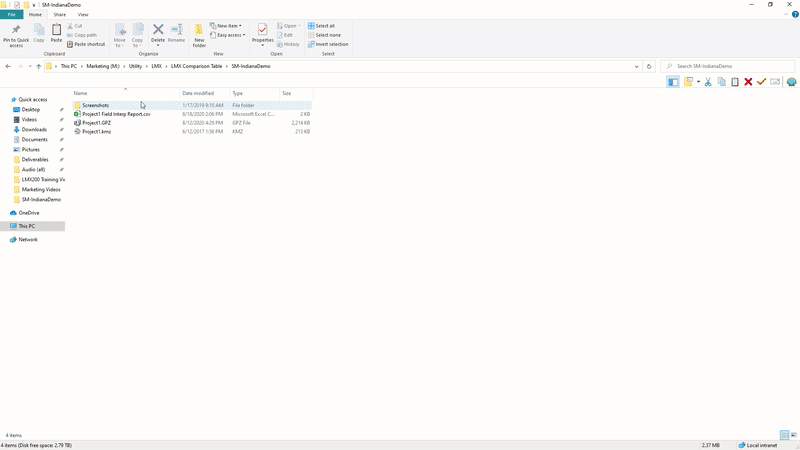The height and width of the screenshot is (450, 800).
Task: Select Cut in the Clipboard group
Action: click(x=75, y=26)
